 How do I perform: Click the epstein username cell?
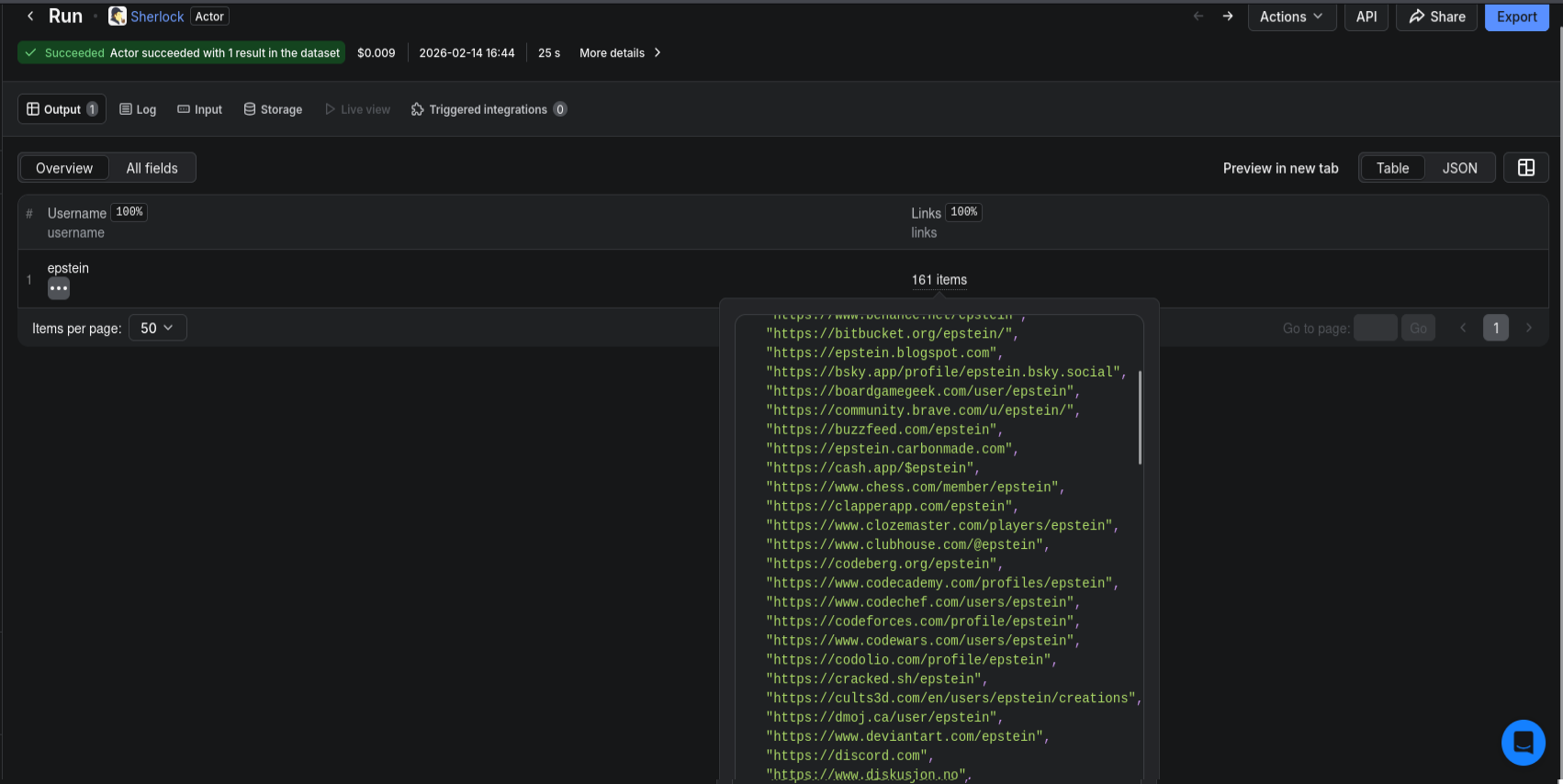(x=68, y=268)
